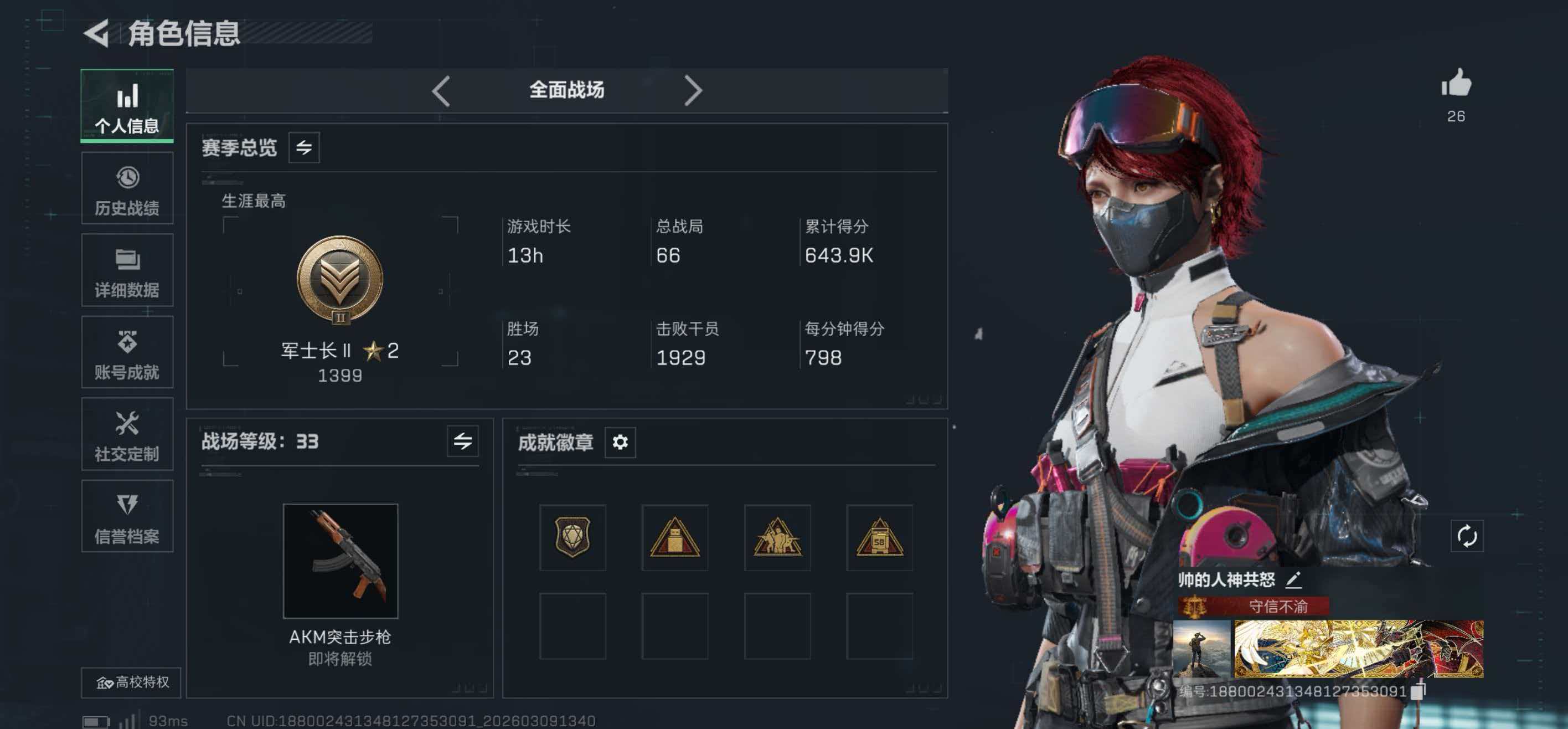Copy the player ID number

pos(1419,691)
